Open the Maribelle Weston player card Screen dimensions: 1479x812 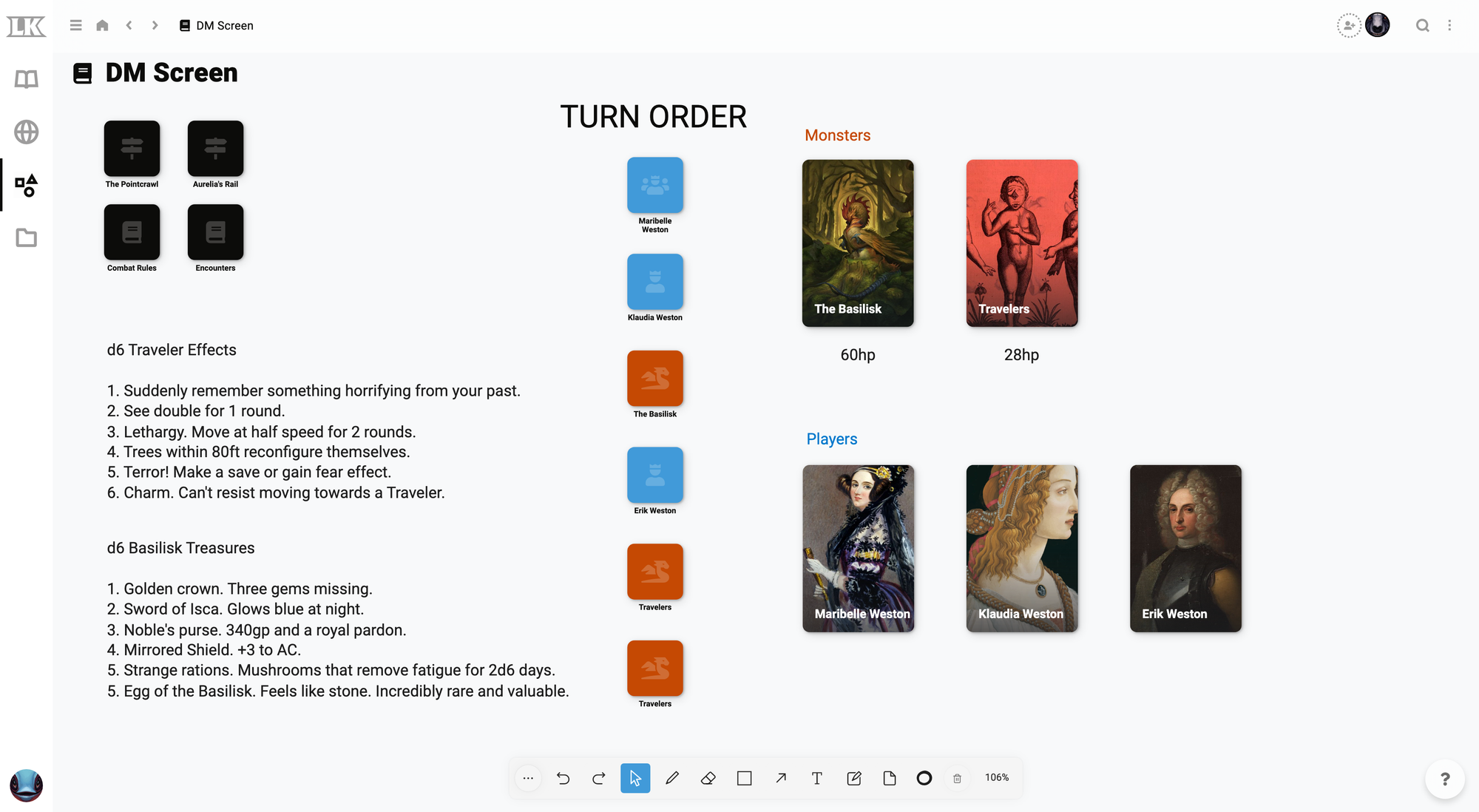[x=858, y=549]
